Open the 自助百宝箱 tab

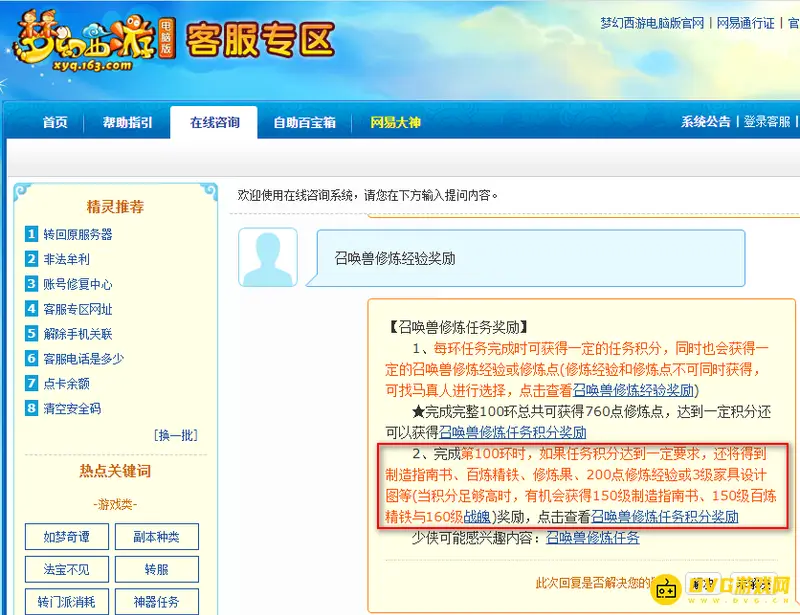pyautogui.click(x=305, y=122)
